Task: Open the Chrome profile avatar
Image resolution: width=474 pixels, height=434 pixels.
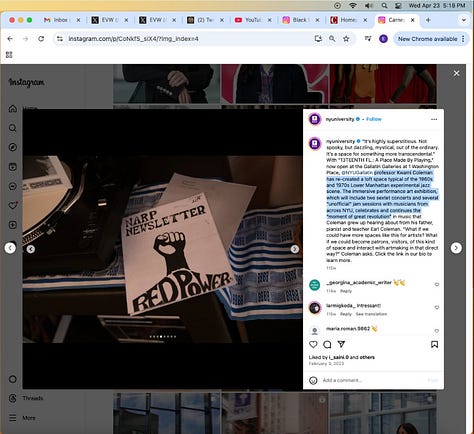Action: point(383,39)
